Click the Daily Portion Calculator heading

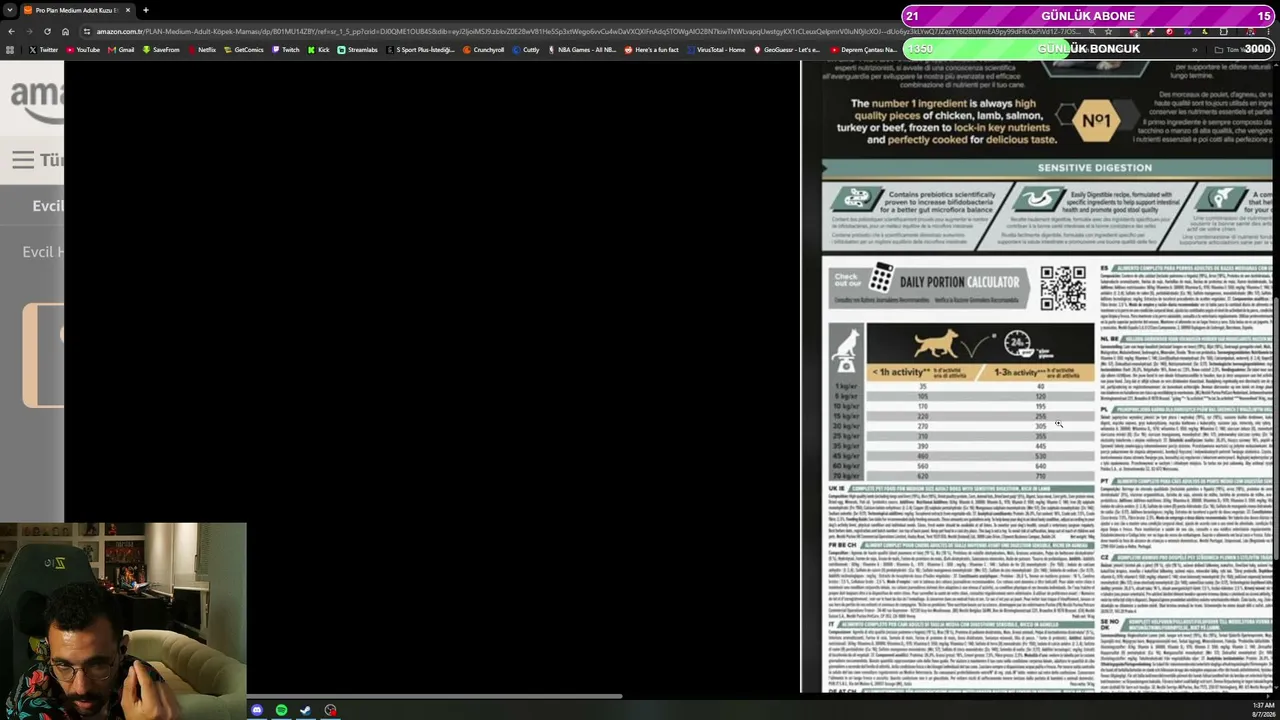click(x=959, y=282)
